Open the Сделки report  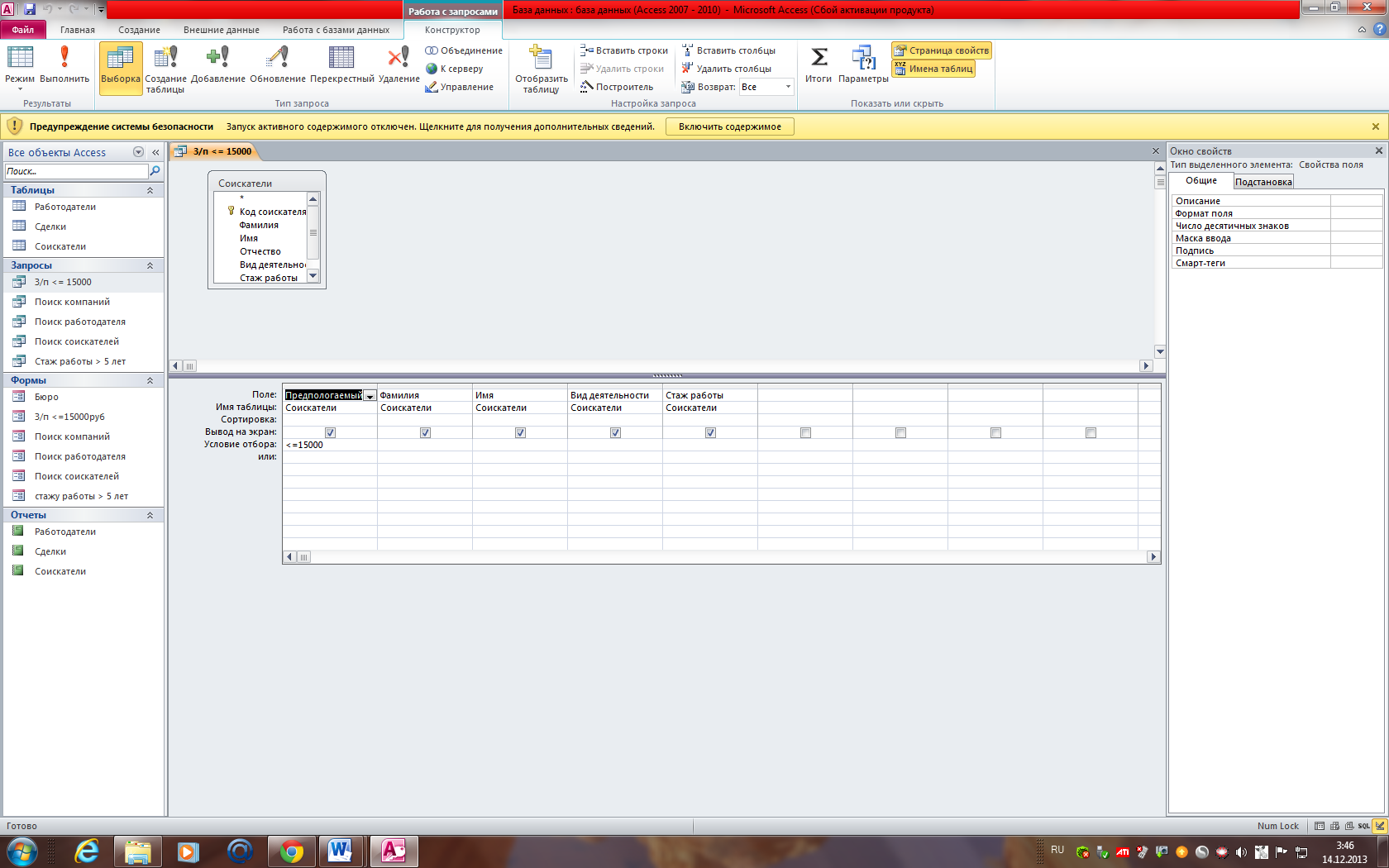50,551
